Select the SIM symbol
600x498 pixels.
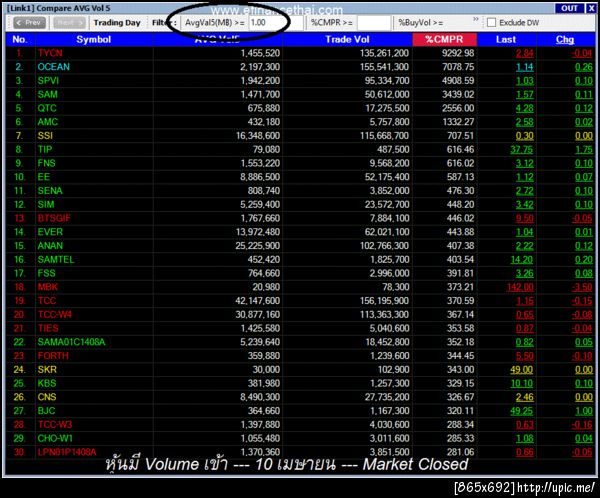pos(46,205)
